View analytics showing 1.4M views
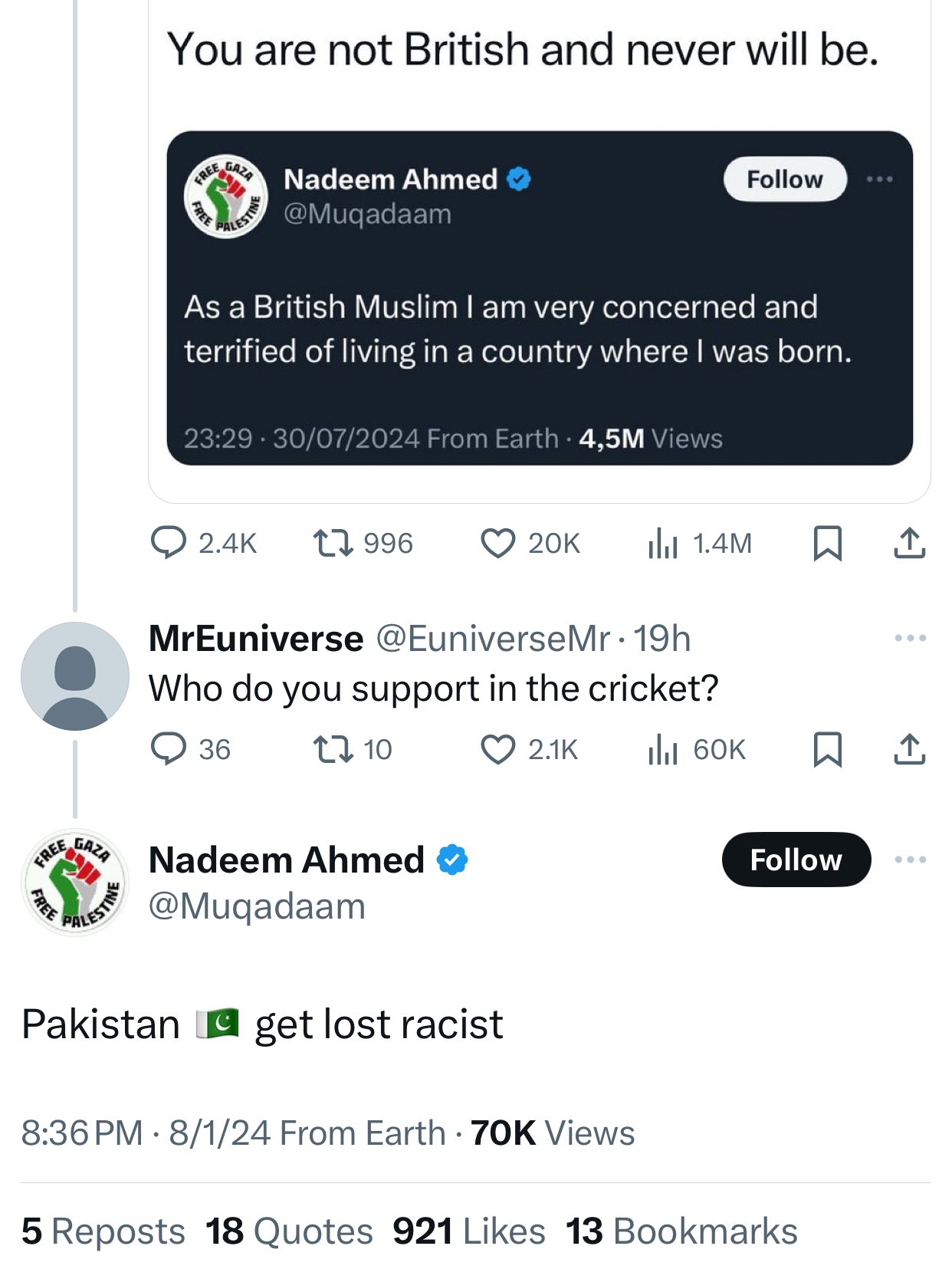 coord(699,544)
